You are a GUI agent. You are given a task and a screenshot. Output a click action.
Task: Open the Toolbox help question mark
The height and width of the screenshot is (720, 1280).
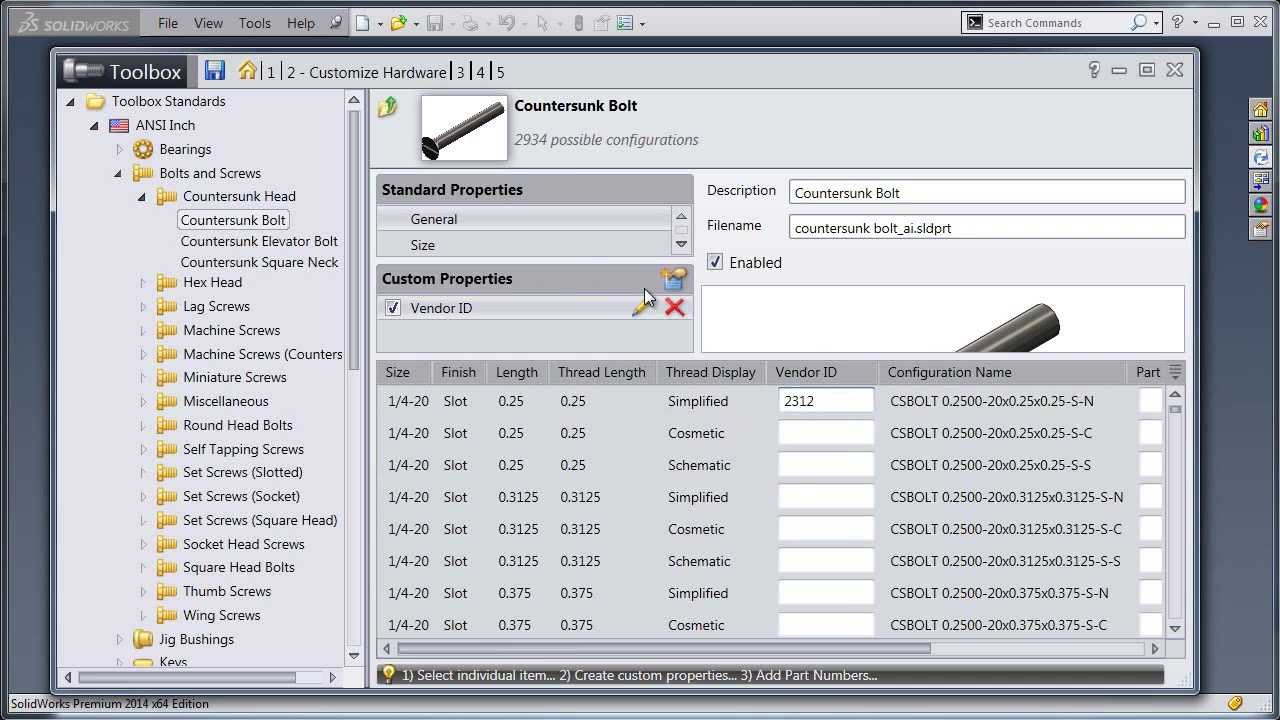[1093, 70]
